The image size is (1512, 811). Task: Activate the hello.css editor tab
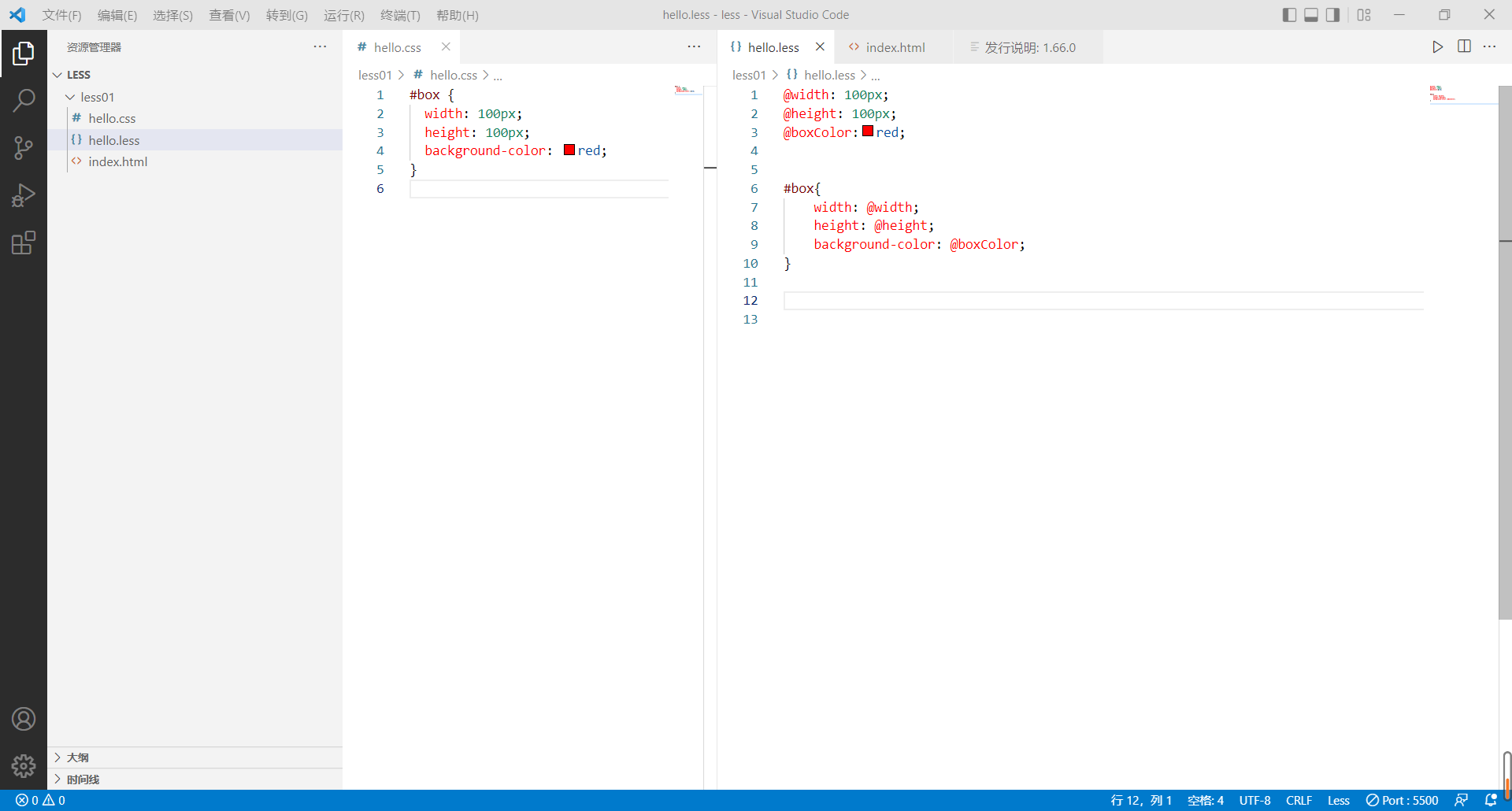(402, 47)
